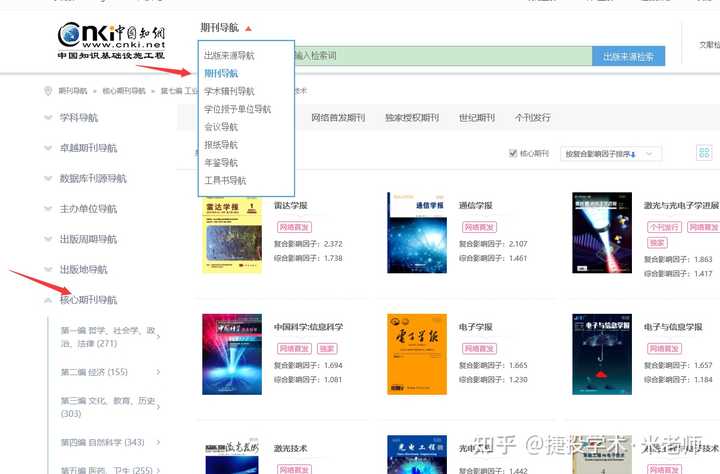The height and width of the screenshot is (474, 720).
Task: Select 会议导航 in the dropdown menu
Action: (221, 127)
